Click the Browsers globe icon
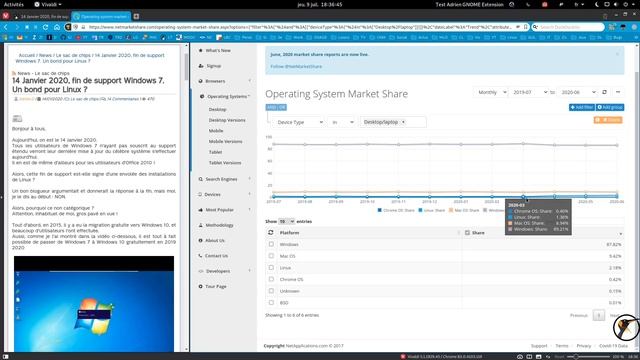The height and width of the screenshot is (360, 640). click(200, 81)
